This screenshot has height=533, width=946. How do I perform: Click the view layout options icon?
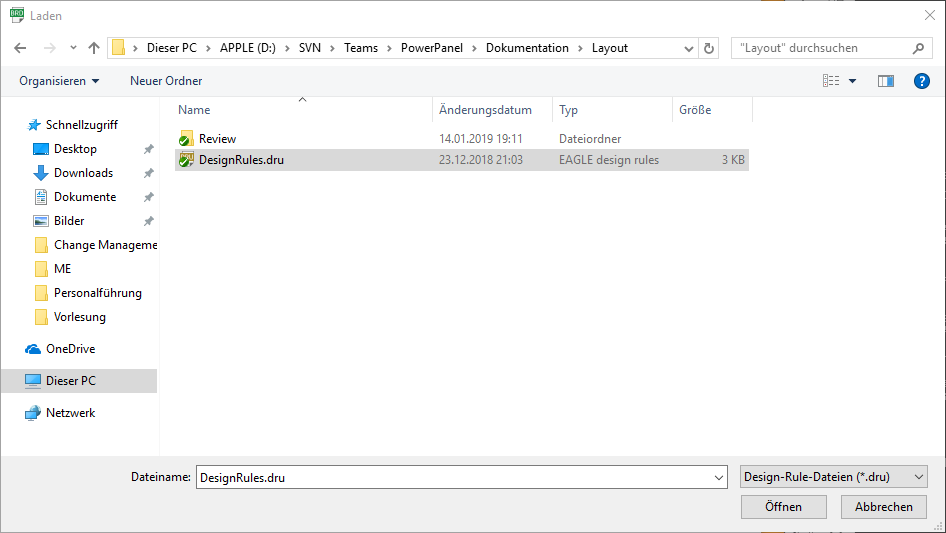click(831, 81)
